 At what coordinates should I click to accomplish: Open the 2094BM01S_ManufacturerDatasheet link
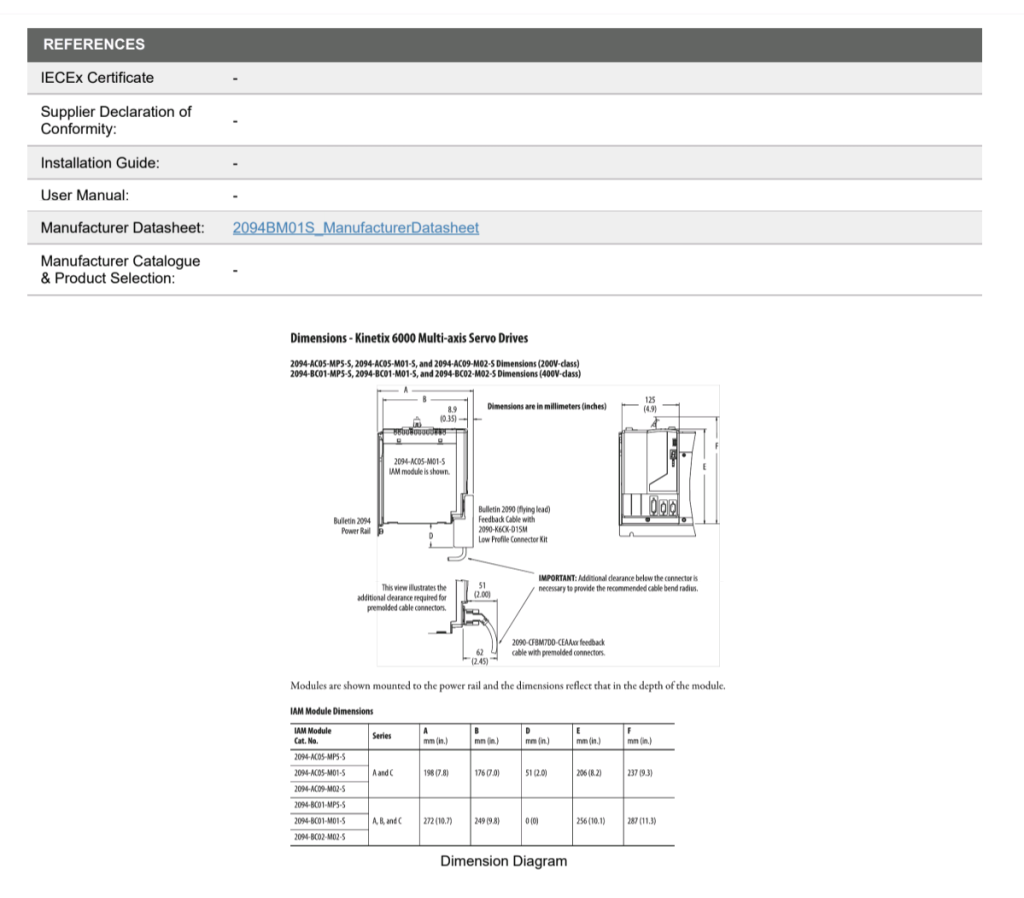click(x=355, y=228)
